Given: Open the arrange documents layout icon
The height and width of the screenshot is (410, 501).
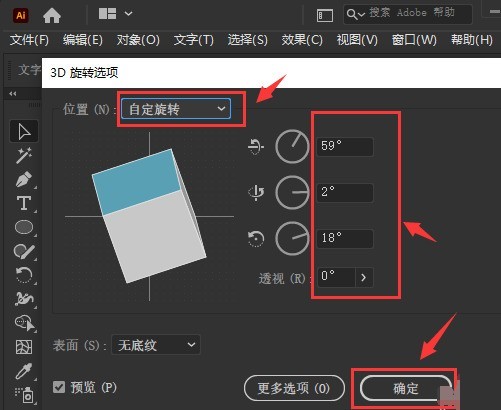Looking at the screenshot, I should pyautogui.click(x=107, y=14).
